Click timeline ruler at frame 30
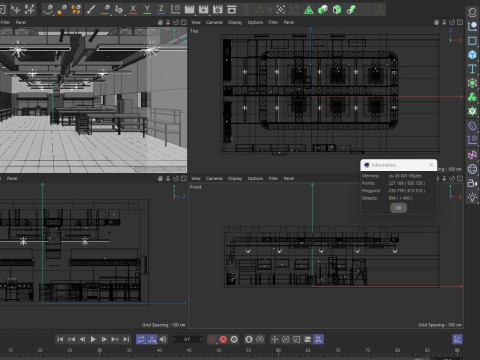The width and height of the screenshot is (480, 360). pos(99,350)
